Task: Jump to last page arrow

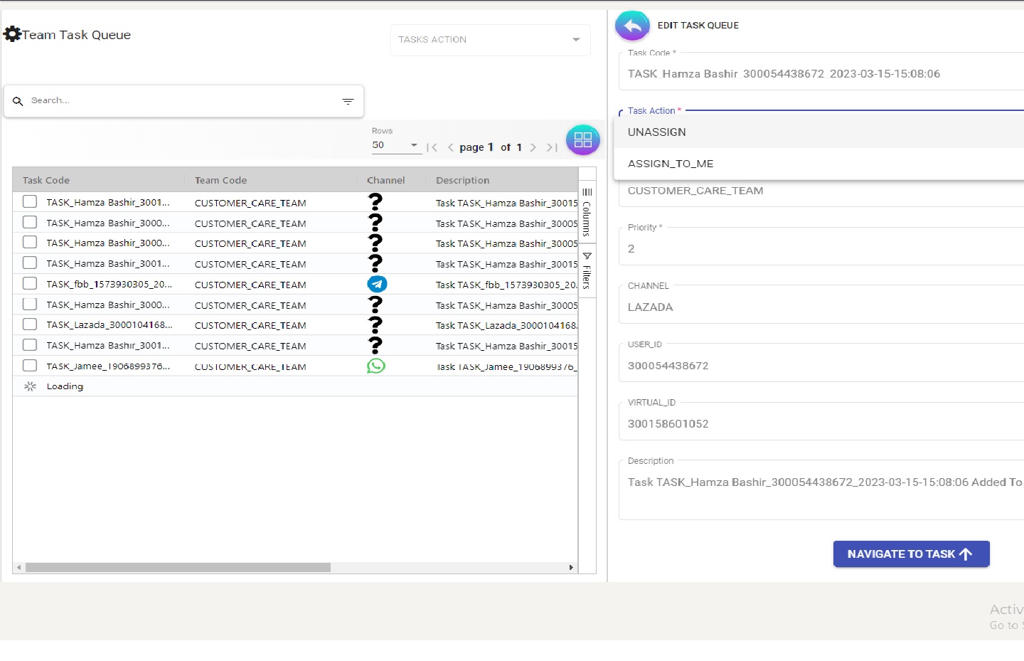Action: click(x=551, y=148)
